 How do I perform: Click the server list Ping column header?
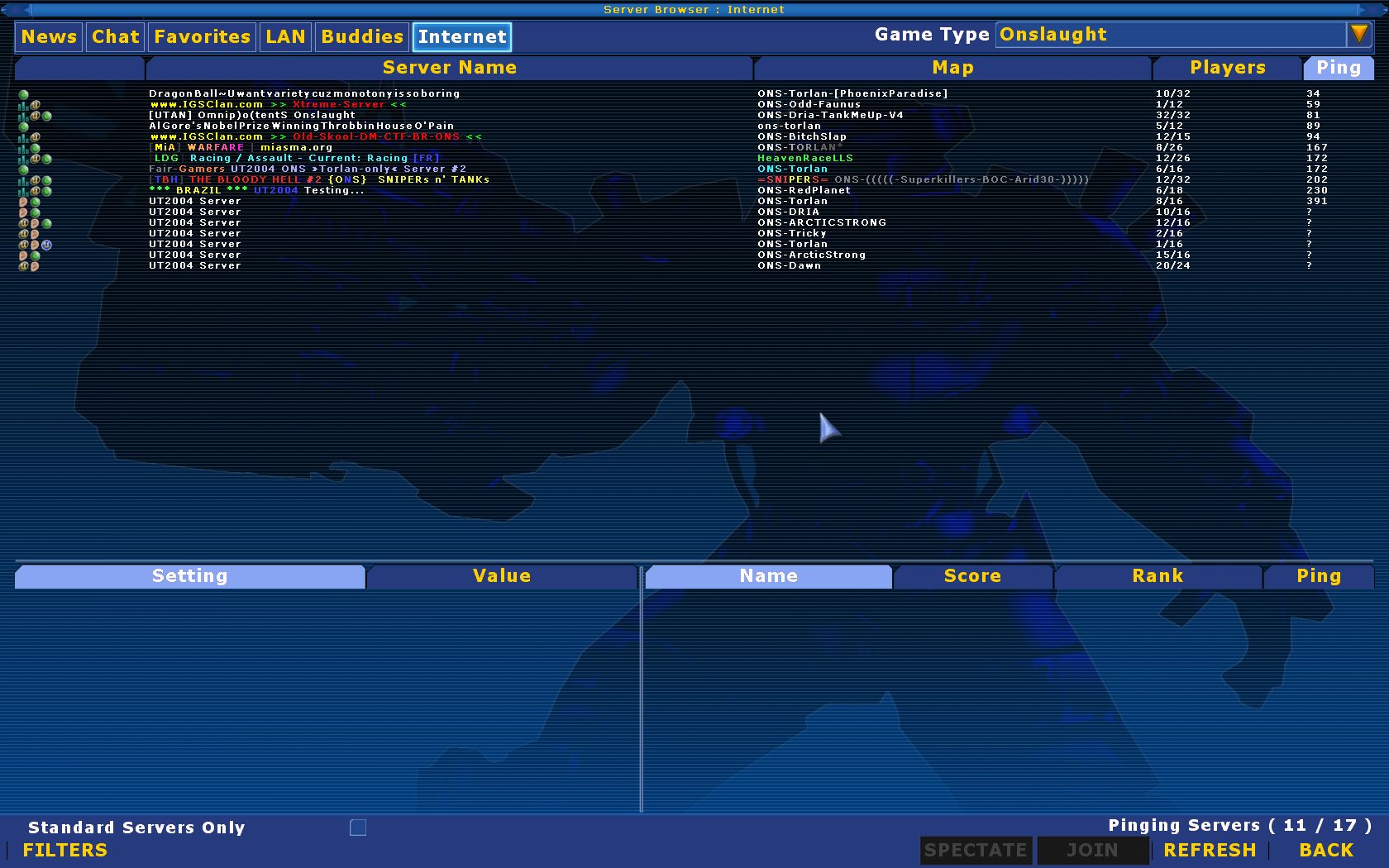tap(1339, 68)
